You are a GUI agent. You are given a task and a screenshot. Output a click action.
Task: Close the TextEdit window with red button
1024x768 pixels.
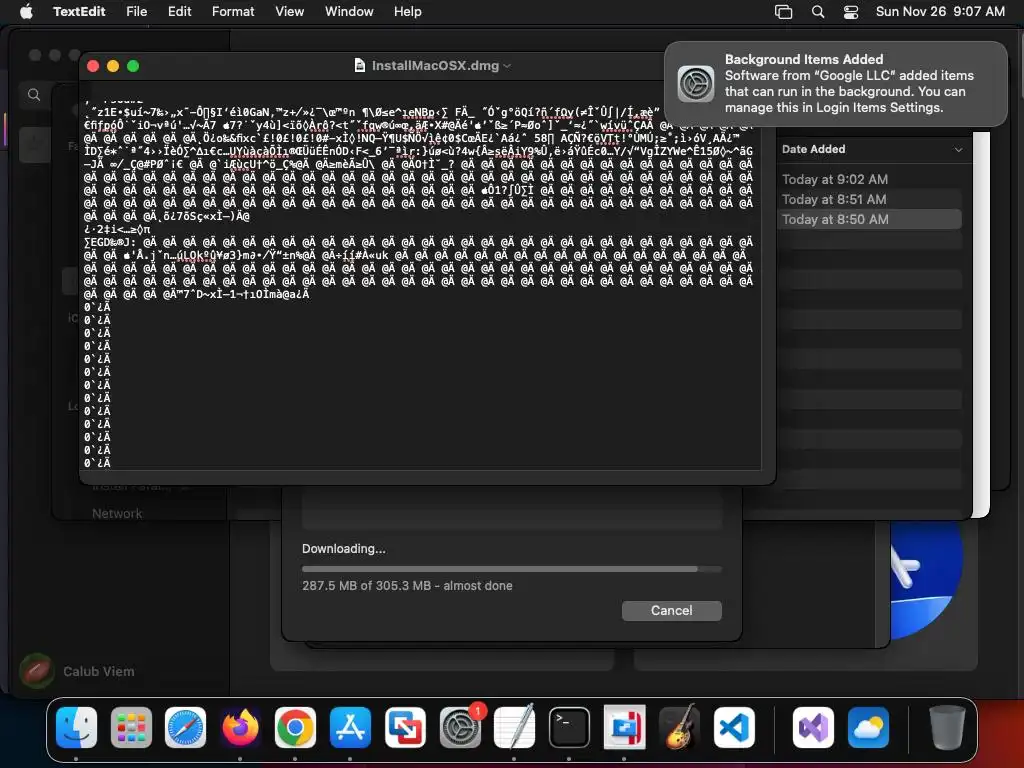tap(93, 66)
